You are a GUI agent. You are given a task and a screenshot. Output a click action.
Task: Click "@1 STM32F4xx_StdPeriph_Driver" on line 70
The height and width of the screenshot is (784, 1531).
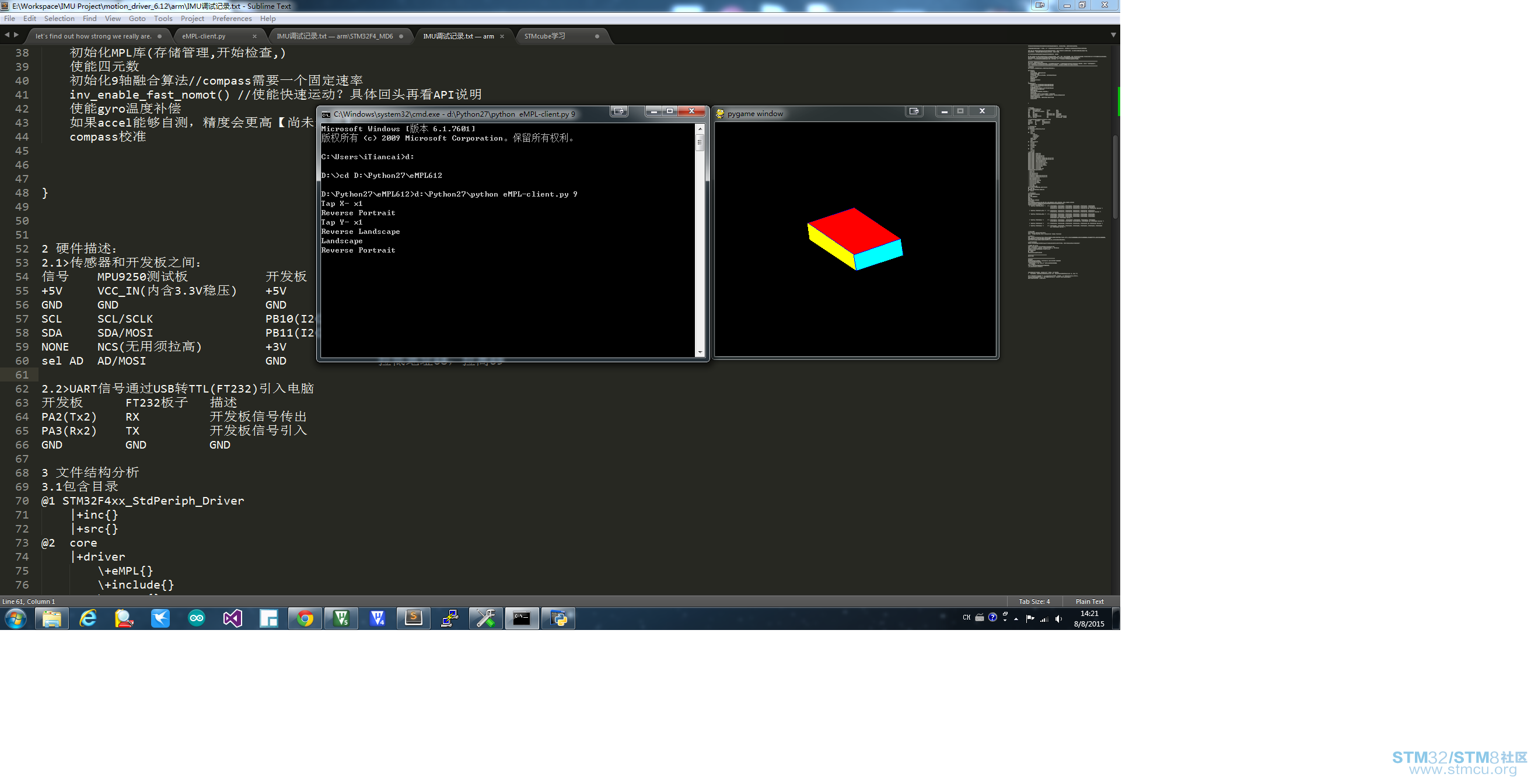142,501
